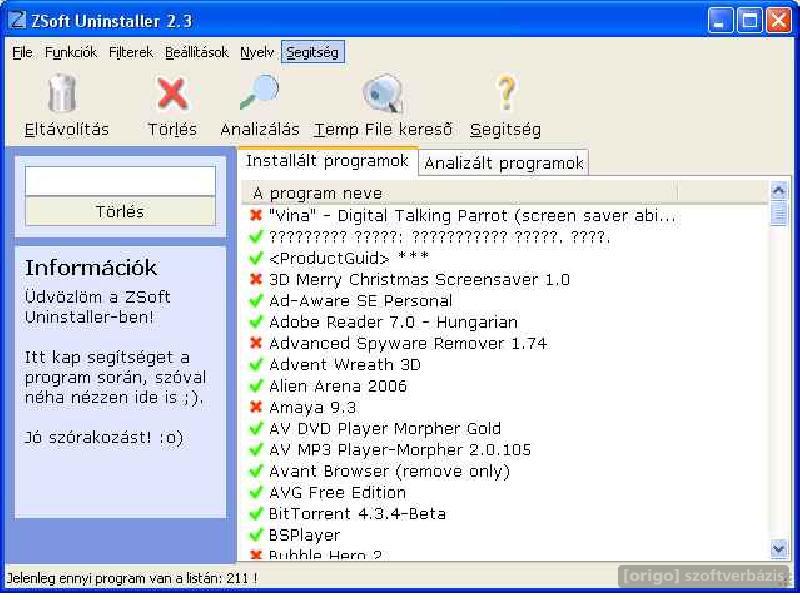The image size is (800, 600).
Task: Click the green check beside BSPlayer
Action: [x=256, y=535]
